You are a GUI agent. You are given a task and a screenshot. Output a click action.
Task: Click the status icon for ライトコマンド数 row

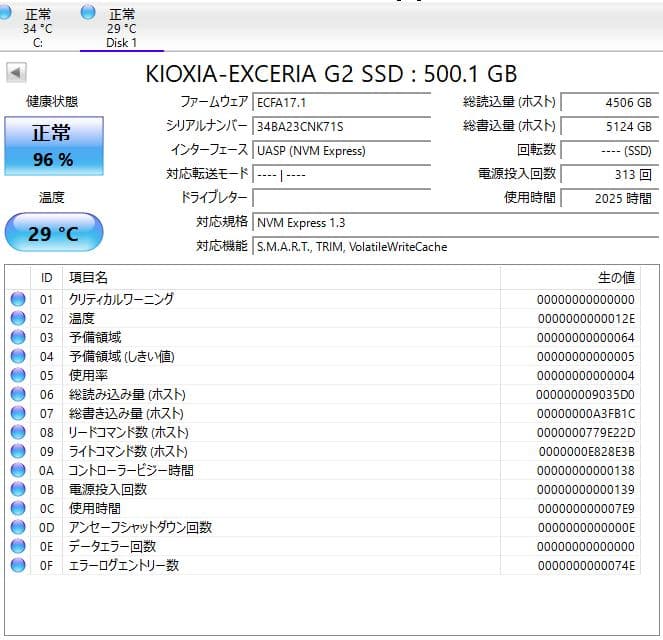point(18,451)
